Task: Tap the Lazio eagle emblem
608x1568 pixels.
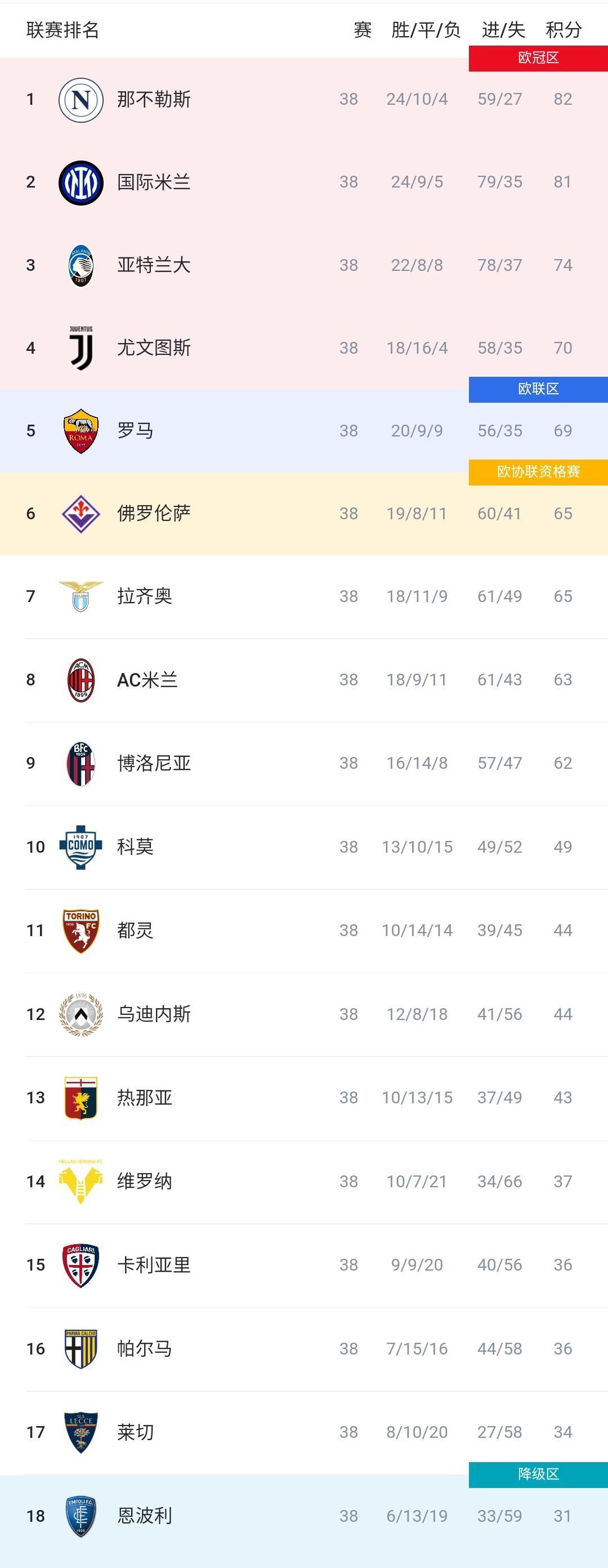Action: (81, 596)
